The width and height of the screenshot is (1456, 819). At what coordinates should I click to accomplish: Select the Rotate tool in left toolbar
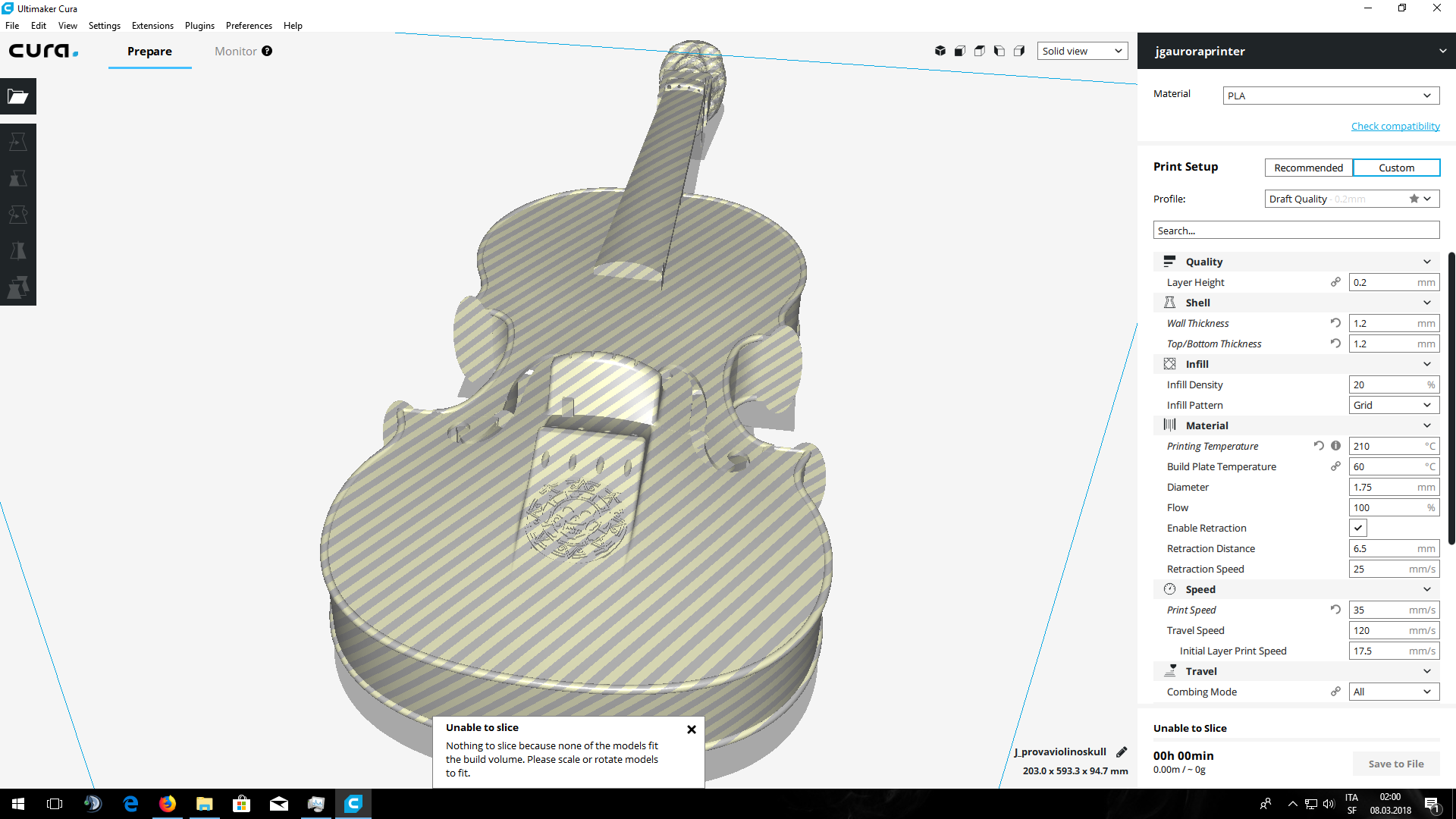18,215
